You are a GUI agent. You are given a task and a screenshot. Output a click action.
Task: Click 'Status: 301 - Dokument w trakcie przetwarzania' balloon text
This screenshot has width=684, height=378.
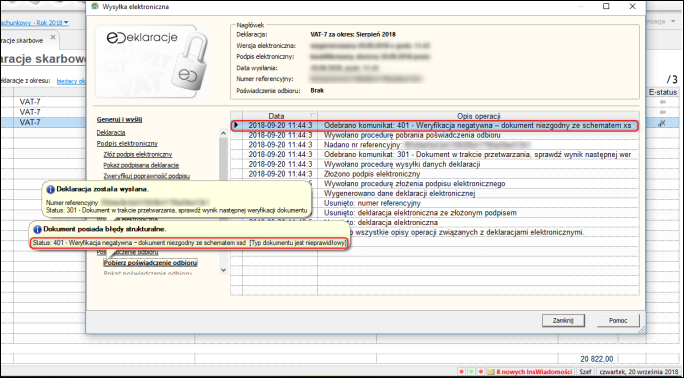click(177, 210)
